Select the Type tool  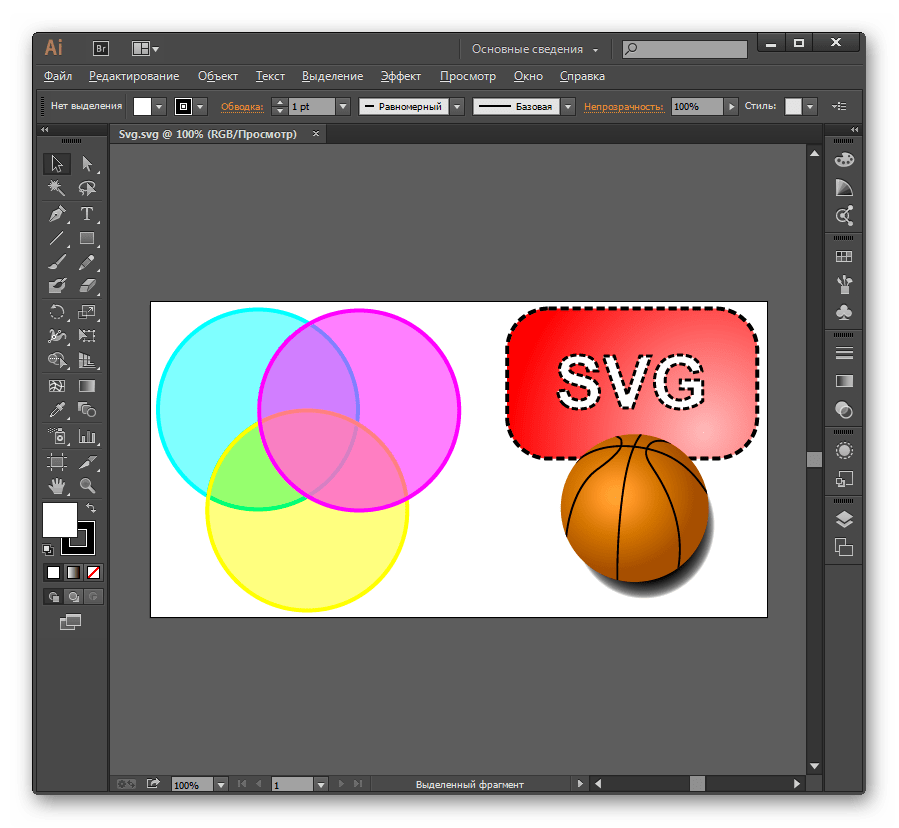87,213
